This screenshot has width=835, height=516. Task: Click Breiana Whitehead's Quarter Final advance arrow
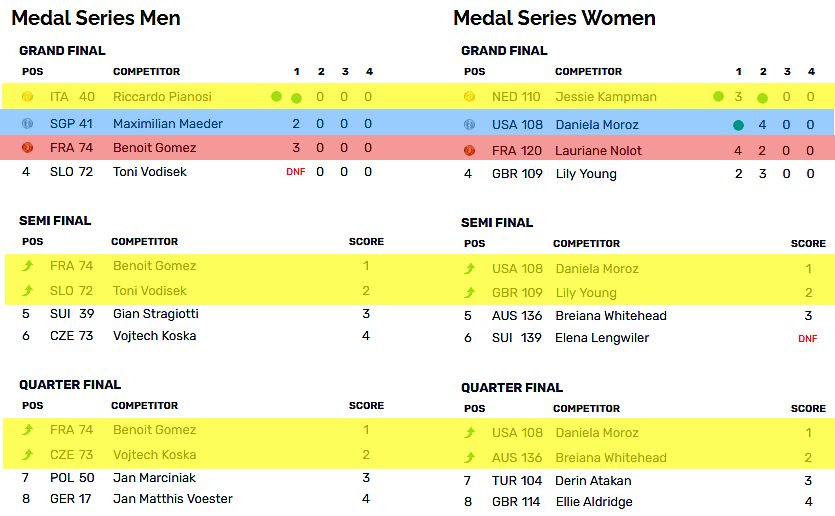click(x=468, y=458)
